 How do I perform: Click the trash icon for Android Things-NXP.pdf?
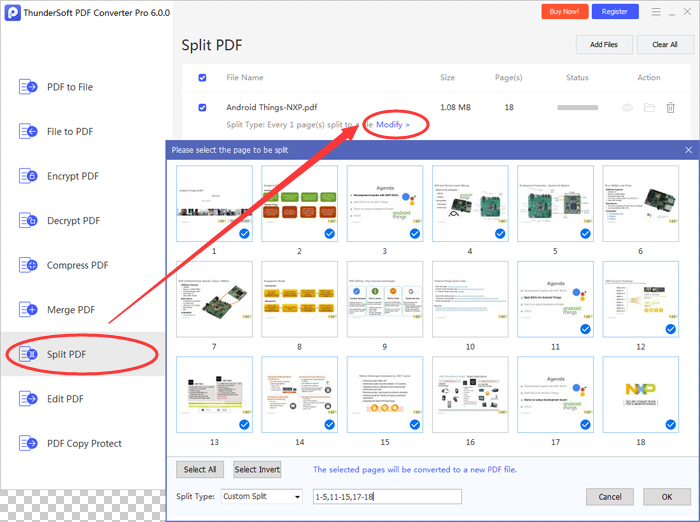click(x=670, y=107)
